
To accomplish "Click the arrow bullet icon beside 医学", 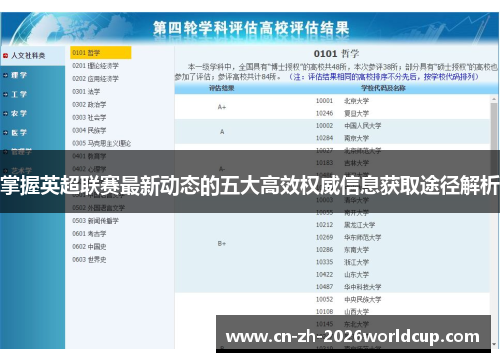I will click(5, 133).
